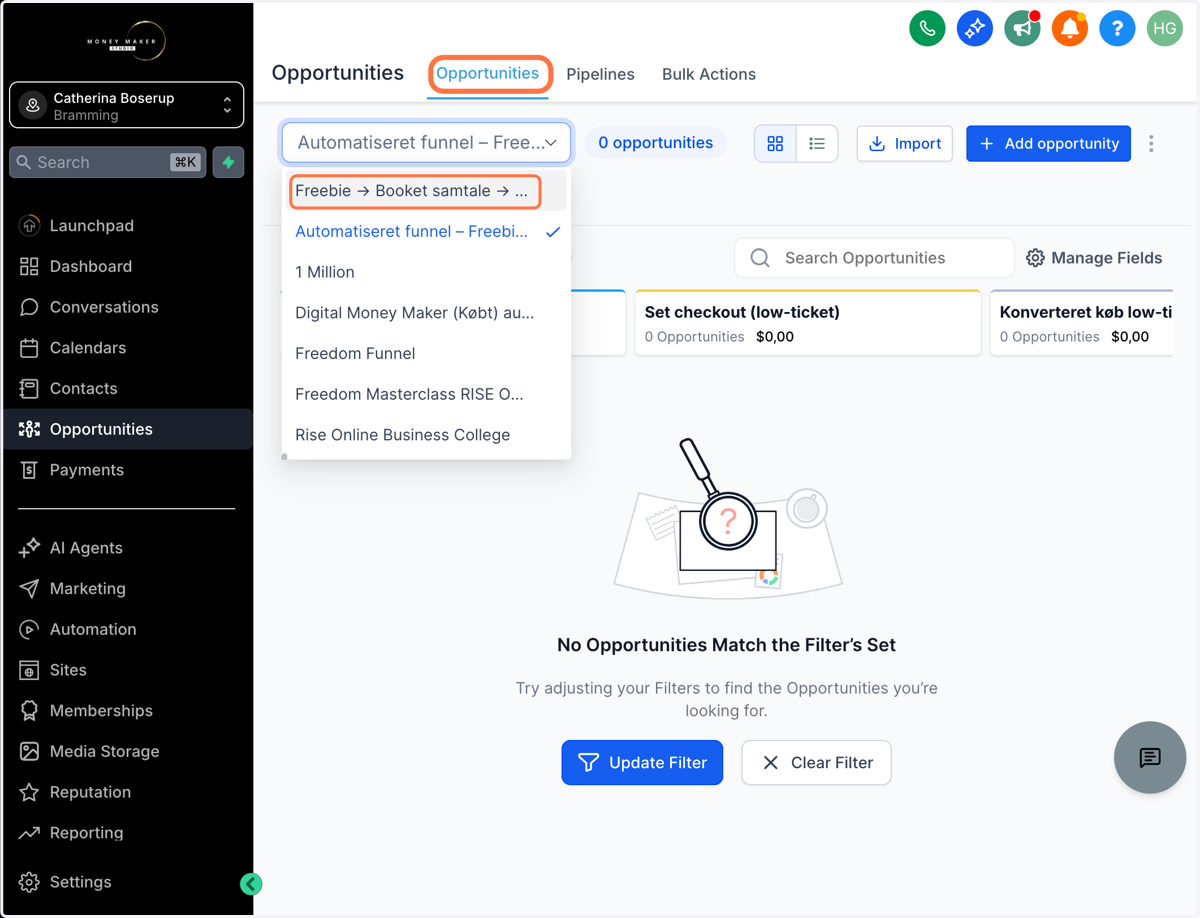Switch to list view
Screen dimensions: 1200x918
(817, 144)
